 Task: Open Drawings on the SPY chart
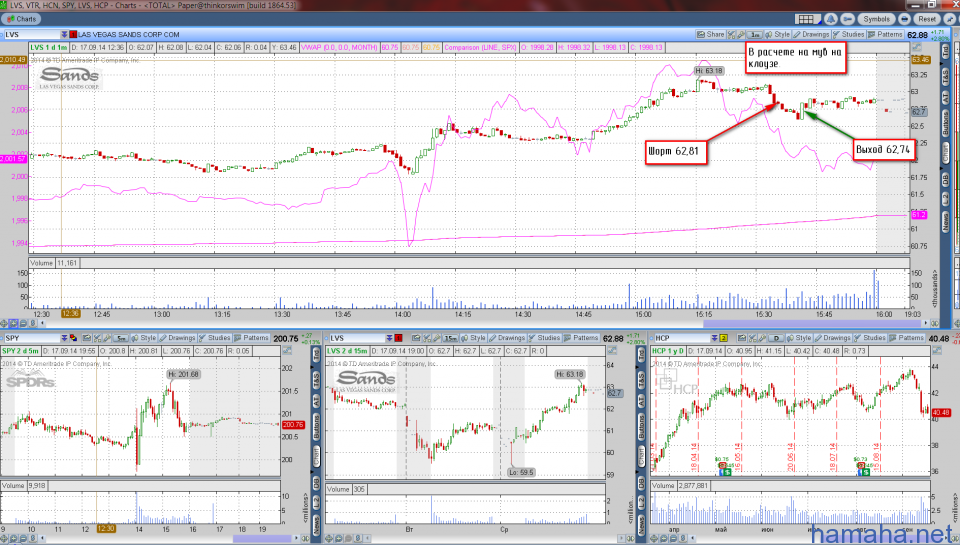coord(177,338)
